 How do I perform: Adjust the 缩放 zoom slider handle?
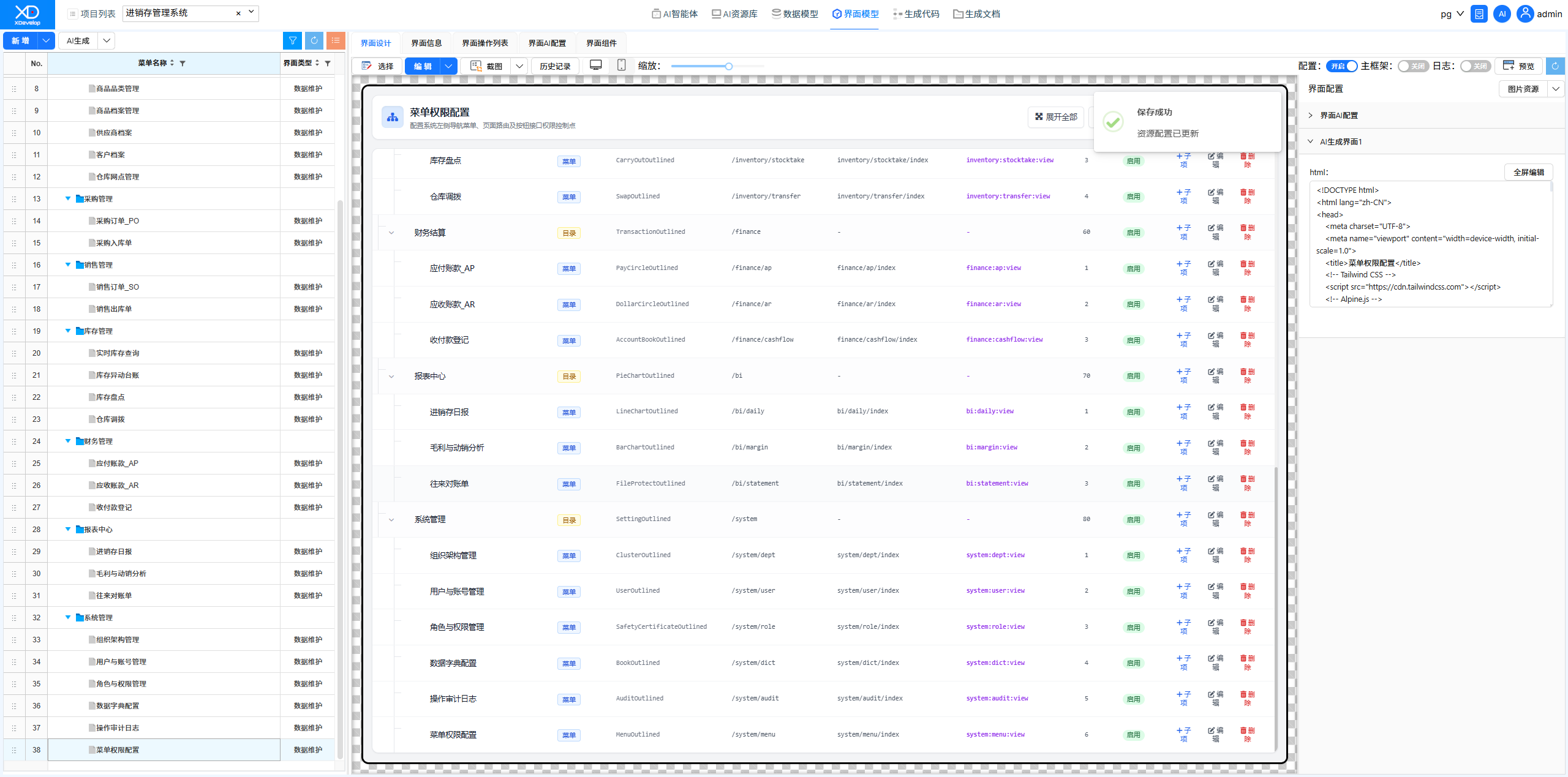pos(729,66)
